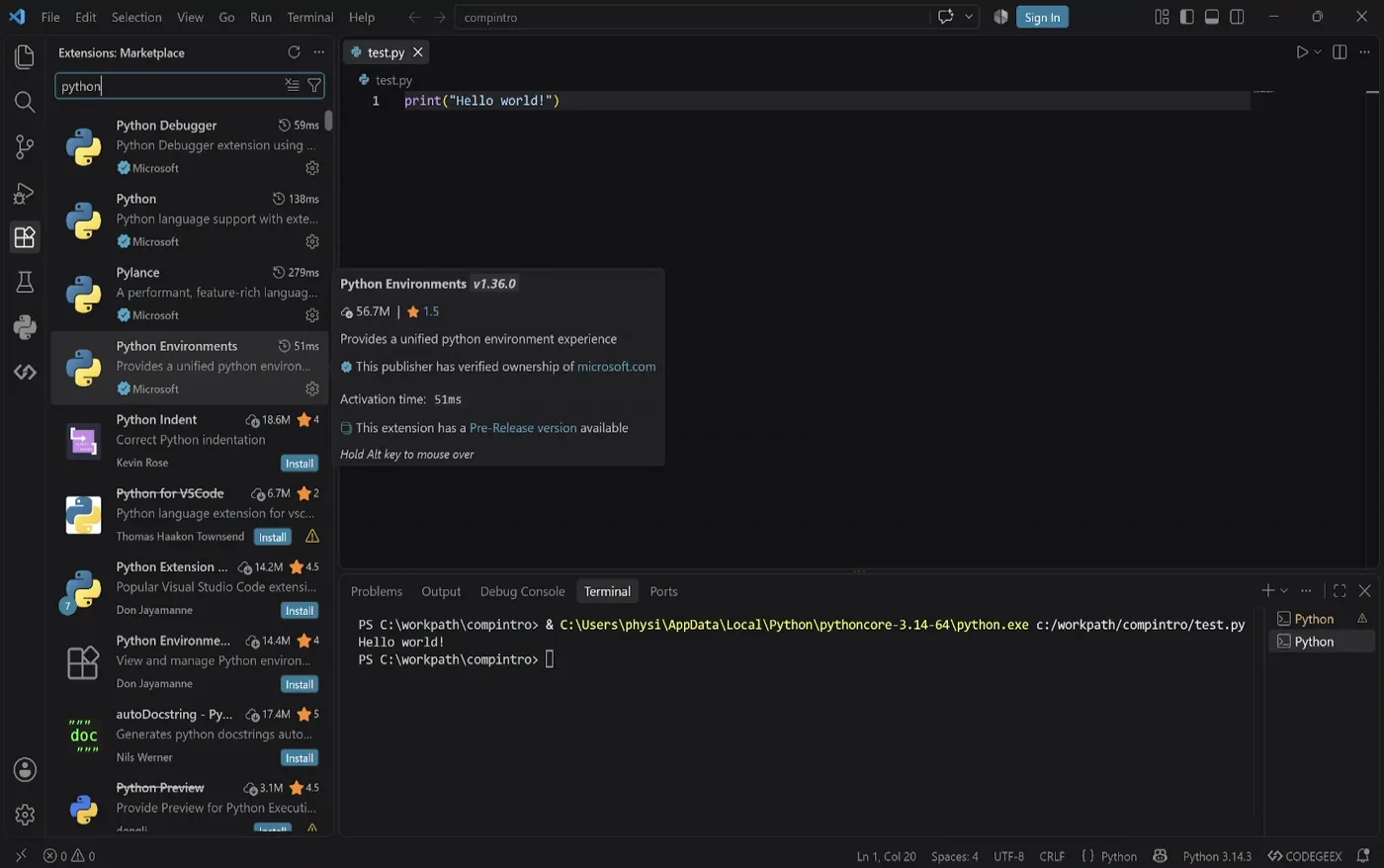This screenshot has height=868, width=1384.
Task: Go forward using the title bar arrow
Action: click(440, 17)
